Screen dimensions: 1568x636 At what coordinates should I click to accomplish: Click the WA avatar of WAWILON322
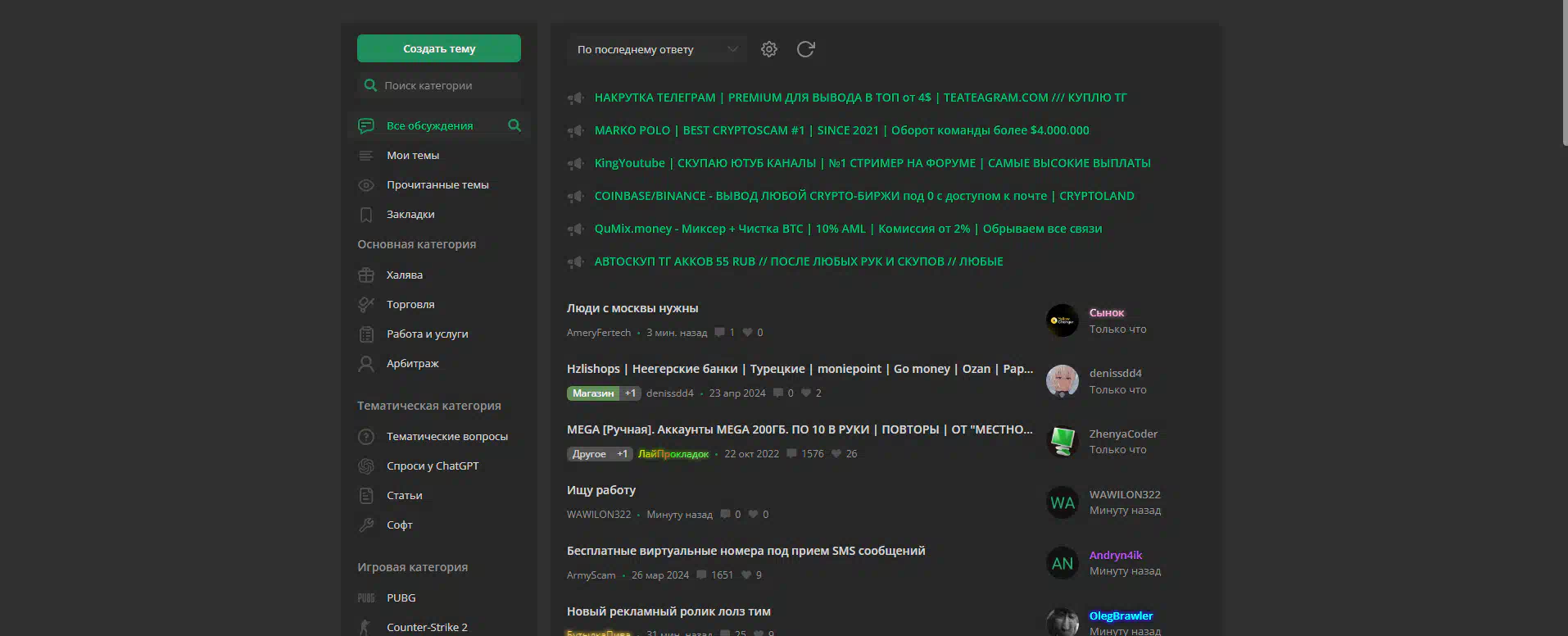(1063, 502)
